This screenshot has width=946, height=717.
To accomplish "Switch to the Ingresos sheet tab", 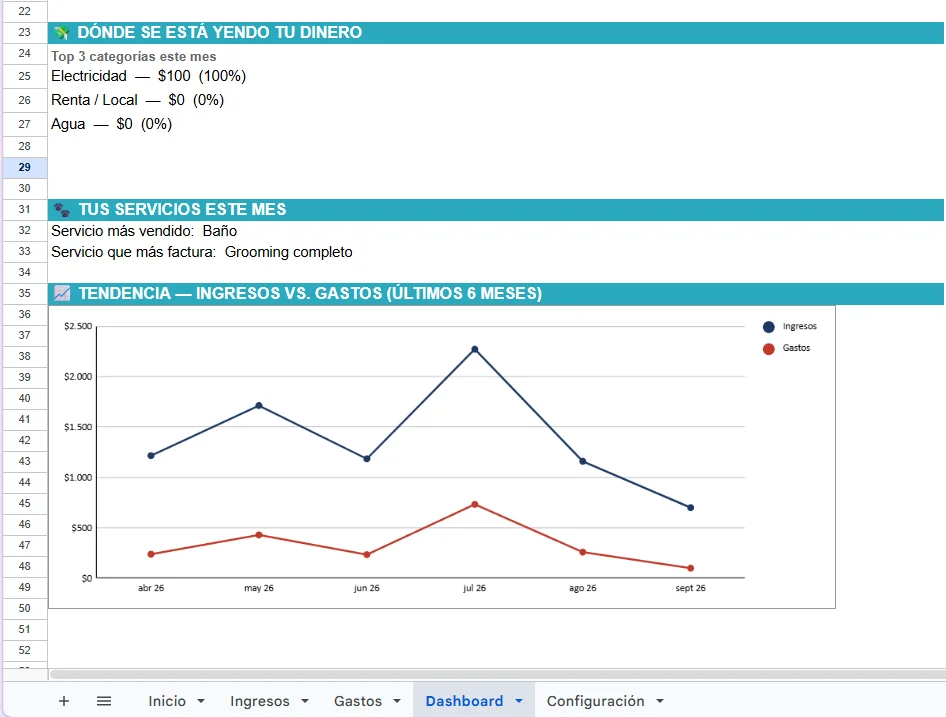I will point(259,701).
